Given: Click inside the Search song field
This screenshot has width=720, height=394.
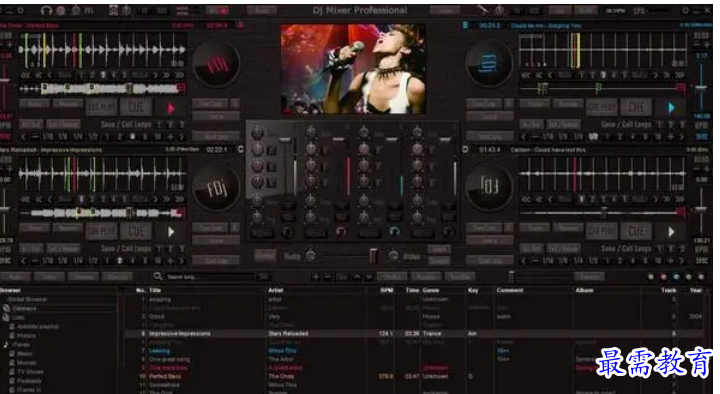Looking at the screenshot, I should (x=209, y=277).
